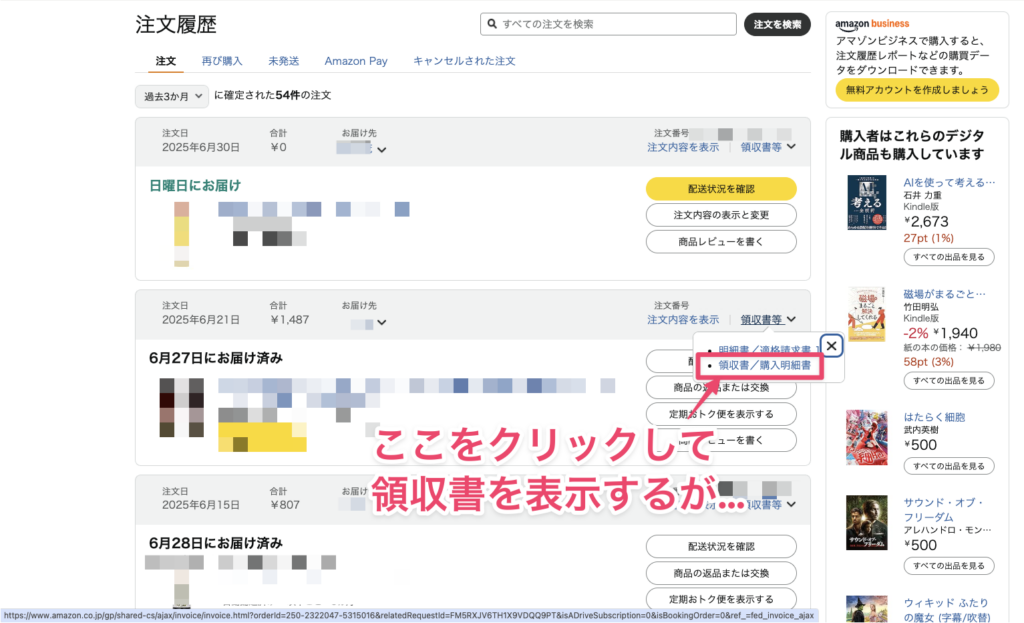Click the 注文を検索 button
This screenshot has height=623, width=1024.
pos(777,24)
